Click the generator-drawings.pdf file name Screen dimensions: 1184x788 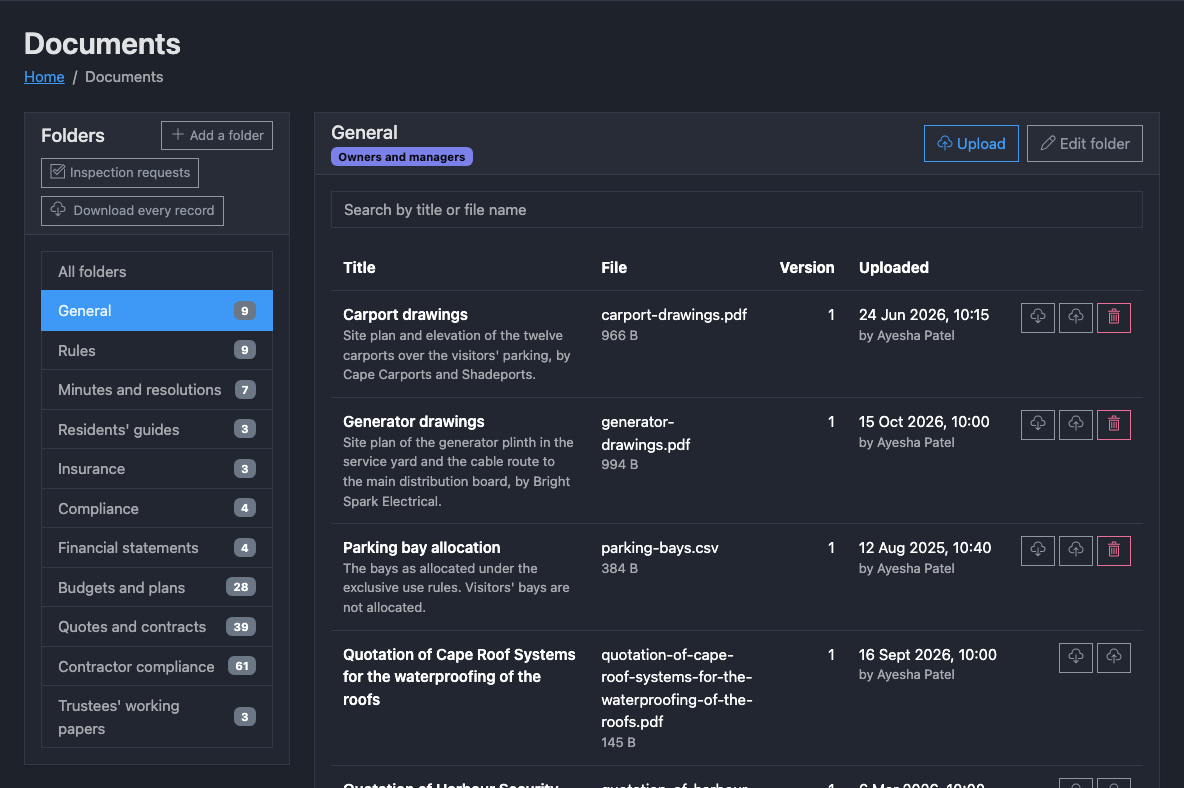pos(646,433)
